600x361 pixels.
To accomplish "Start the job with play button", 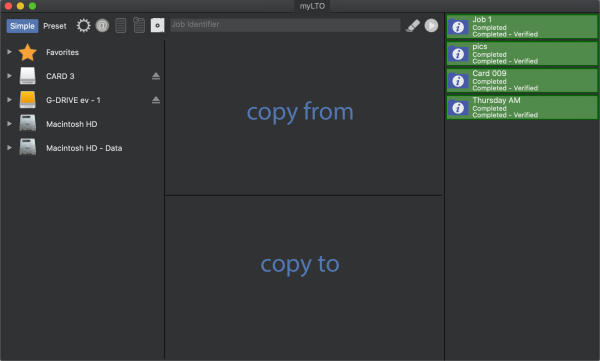I will 431,26.
